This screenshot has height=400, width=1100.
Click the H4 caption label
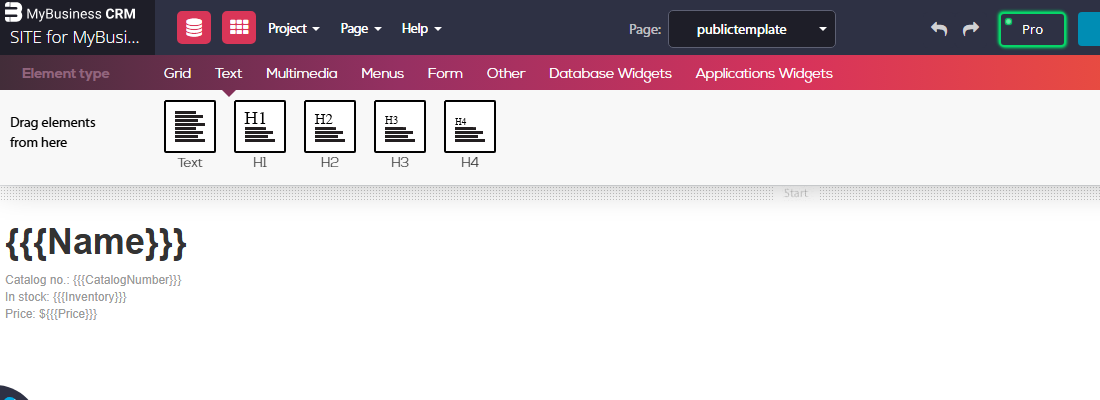tap(470, 162)
